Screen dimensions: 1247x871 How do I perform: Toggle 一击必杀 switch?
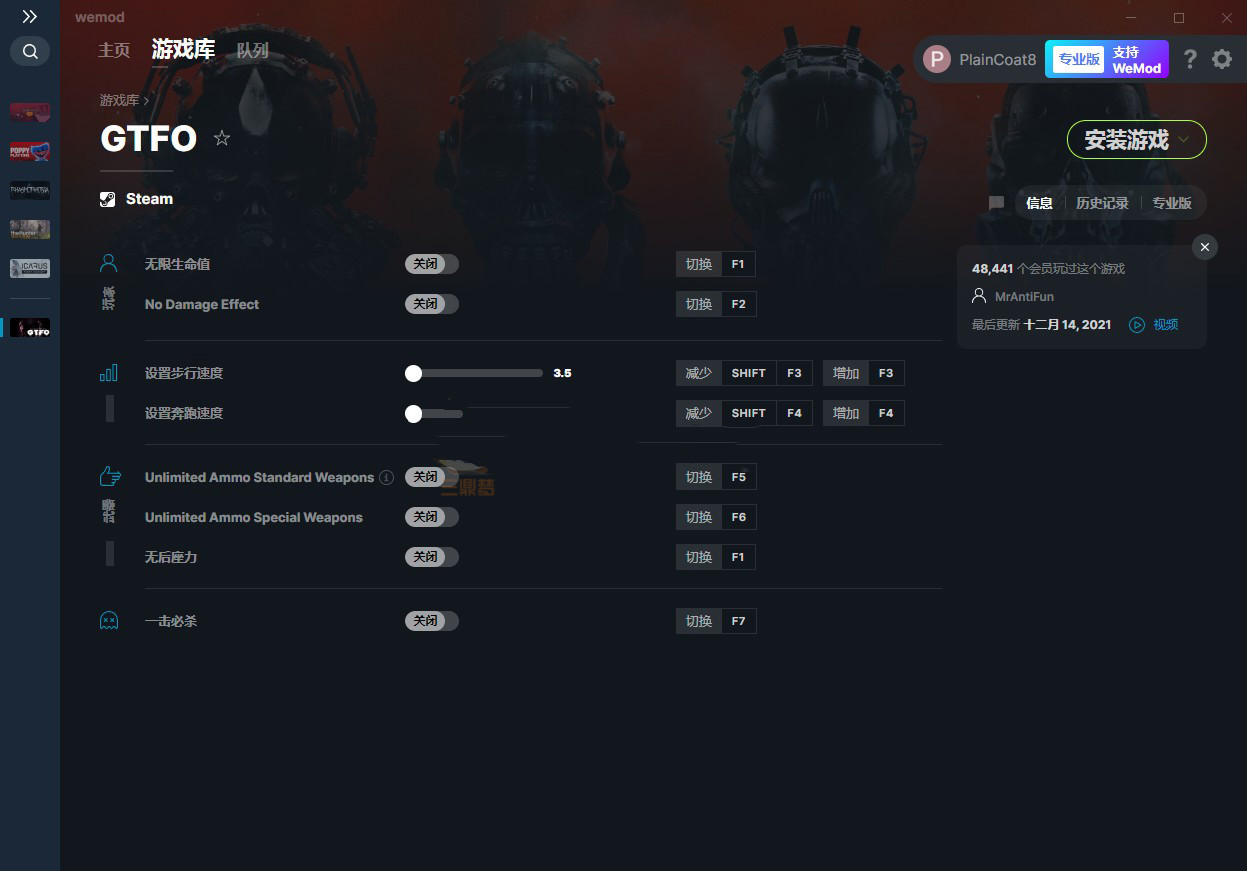pyautogui.click(x=432, y=621)
